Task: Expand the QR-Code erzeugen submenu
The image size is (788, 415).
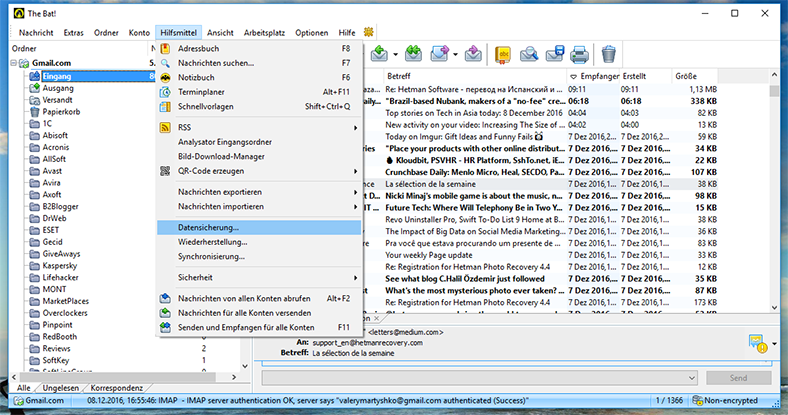Action: tap(355, 171)
